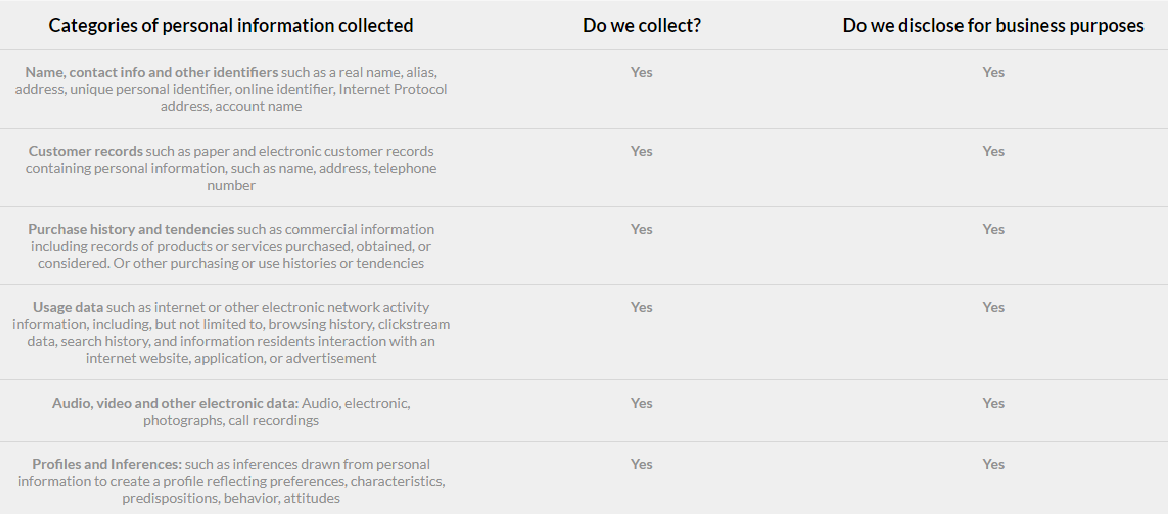Click the 'Purchase history and tendencies' description
This screenshot has height=514, width=1168.
[x=231, y=246]
